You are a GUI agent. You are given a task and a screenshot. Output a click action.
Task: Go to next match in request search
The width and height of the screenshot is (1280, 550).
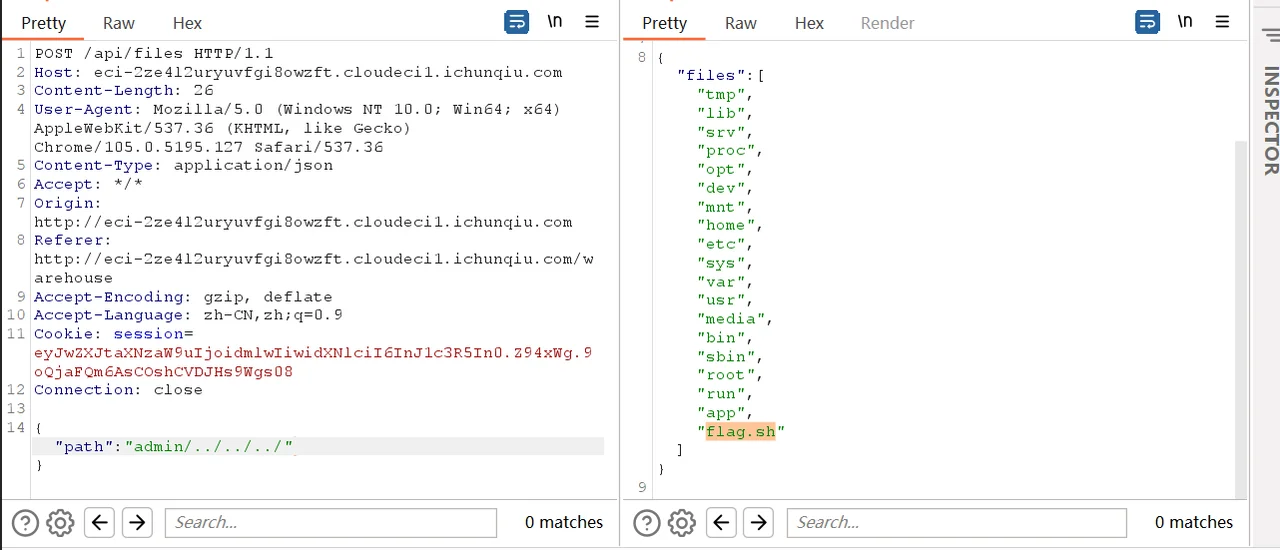coord(137,522)
